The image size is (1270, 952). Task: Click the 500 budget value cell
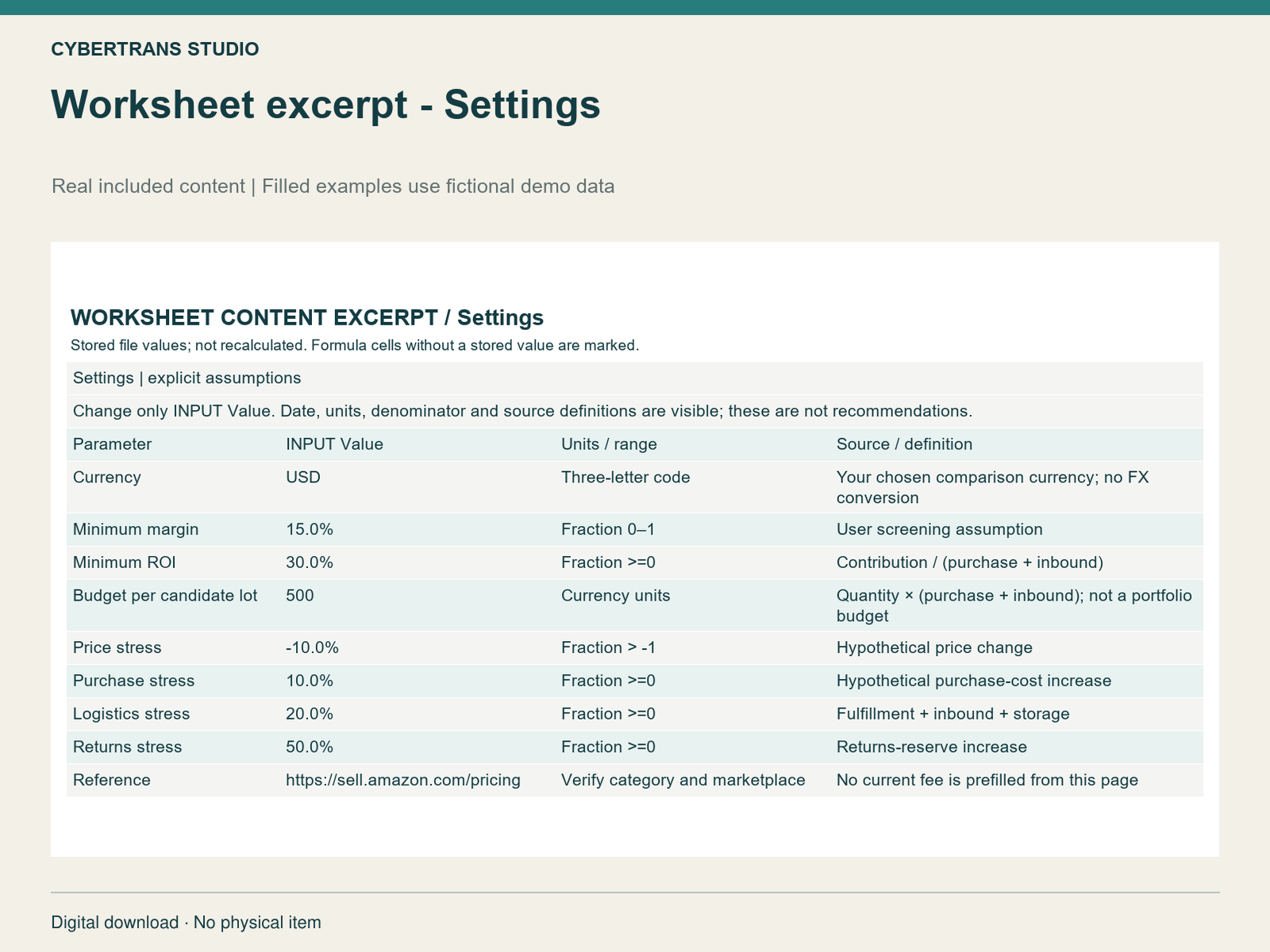pos(300,596)
